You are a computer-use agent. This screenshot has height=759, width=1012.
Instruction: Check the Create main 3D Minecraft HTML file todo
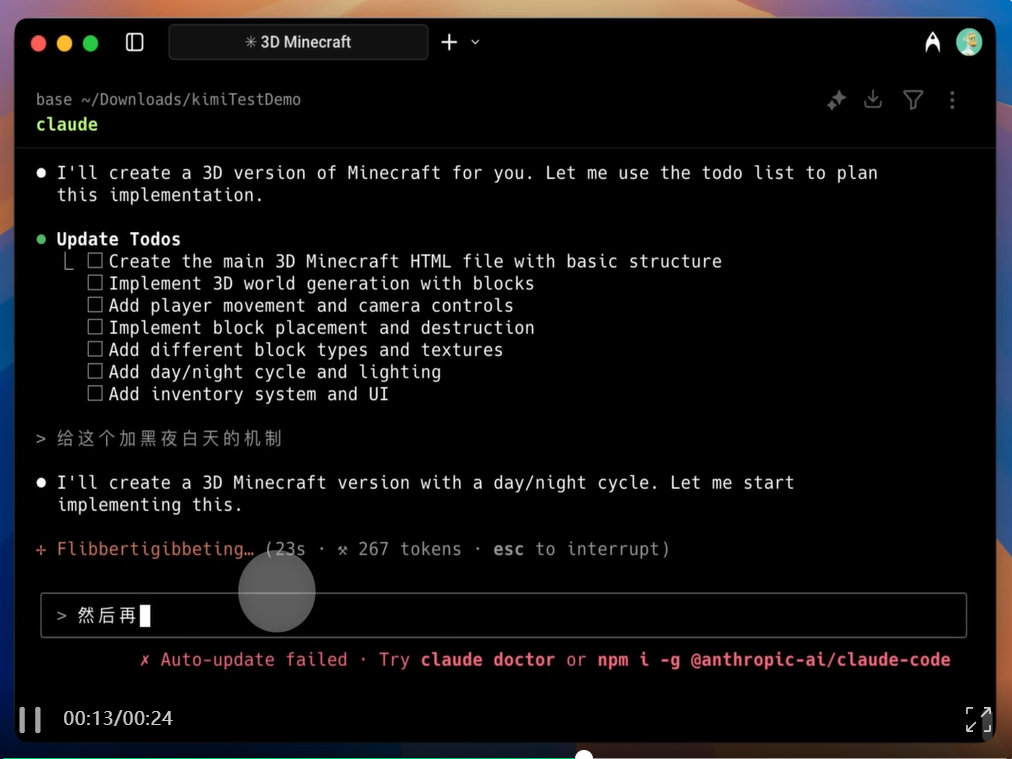click(95, 261)
